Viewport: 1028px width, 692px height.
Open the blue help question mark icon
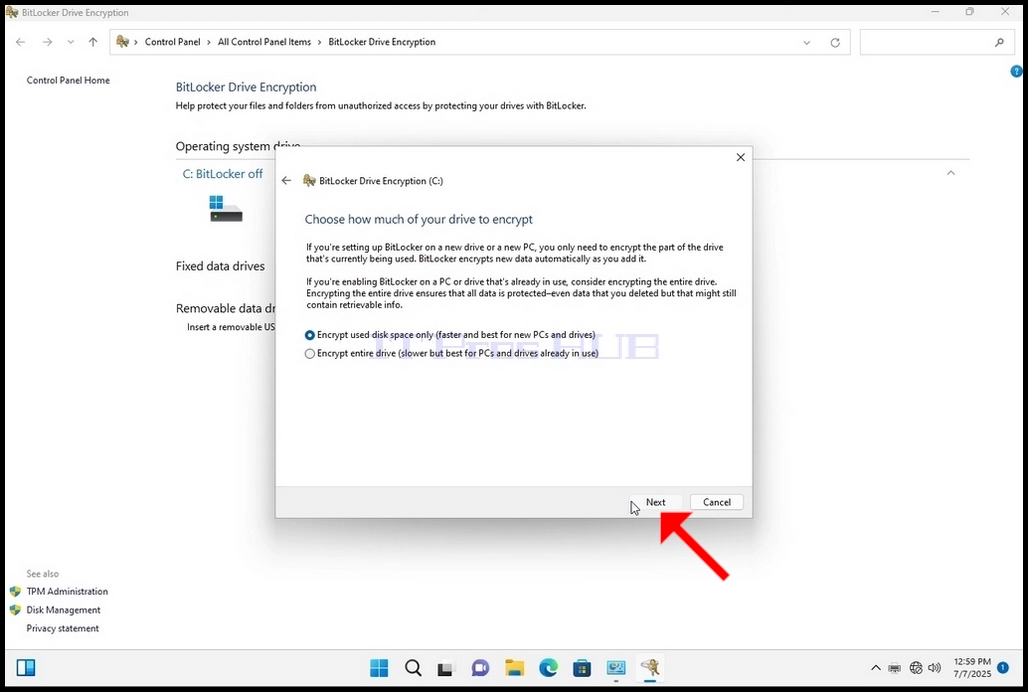tap(1016, 71)
